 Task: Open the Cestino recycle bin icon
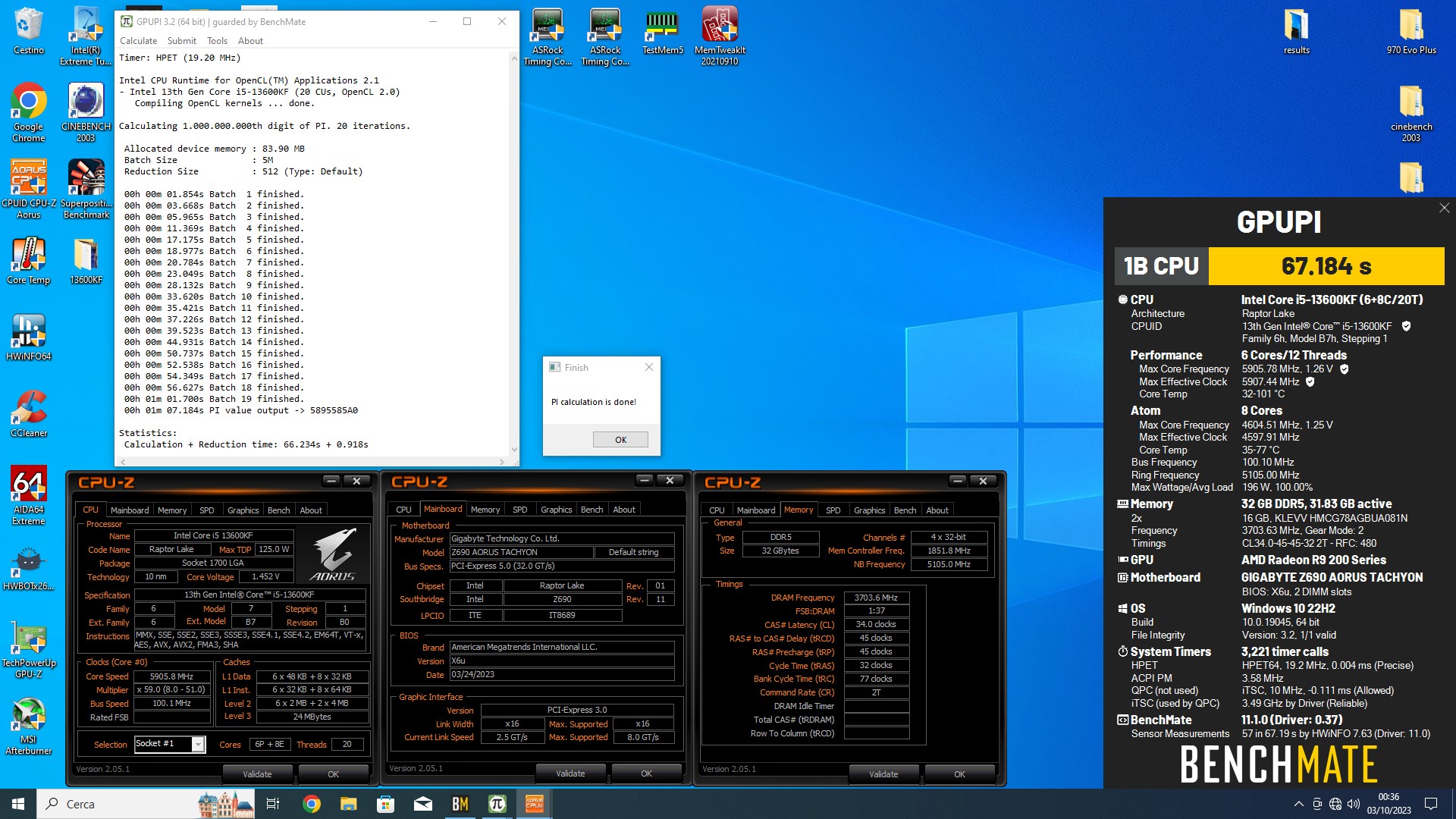(29, 30)
